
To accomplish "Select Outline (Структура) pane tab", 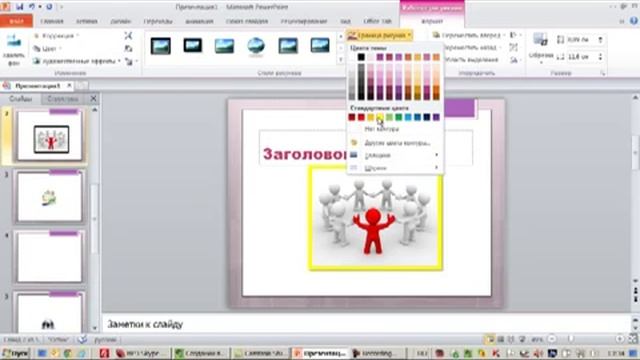I will (x=62, y=99).
